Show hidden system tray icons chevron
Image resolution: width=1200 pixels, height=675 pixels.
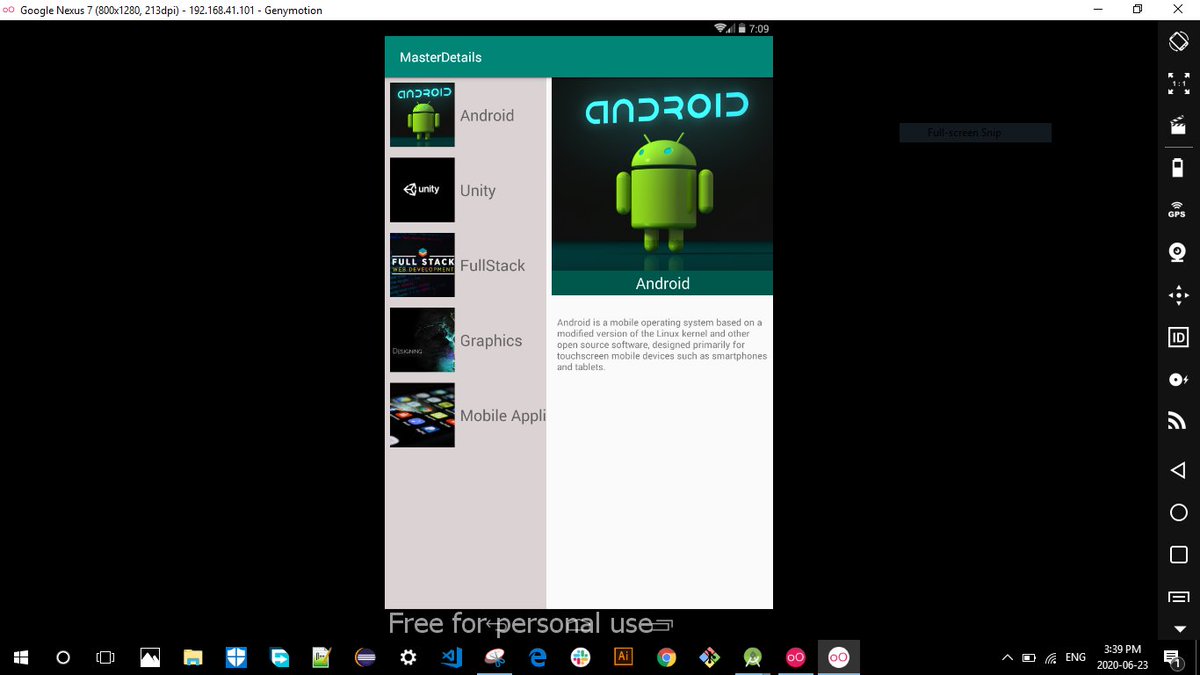1007,657
